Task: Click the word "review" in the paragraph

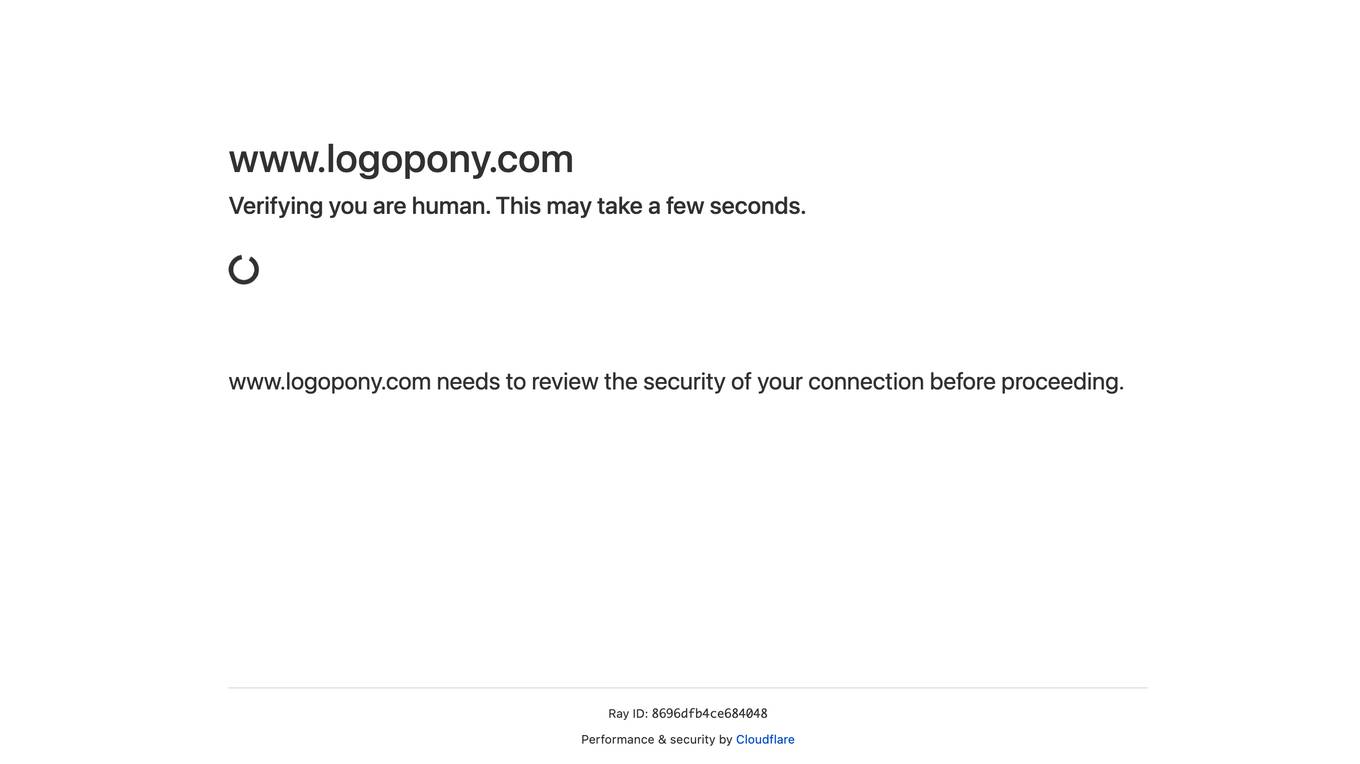Action: tap(565, 382)
